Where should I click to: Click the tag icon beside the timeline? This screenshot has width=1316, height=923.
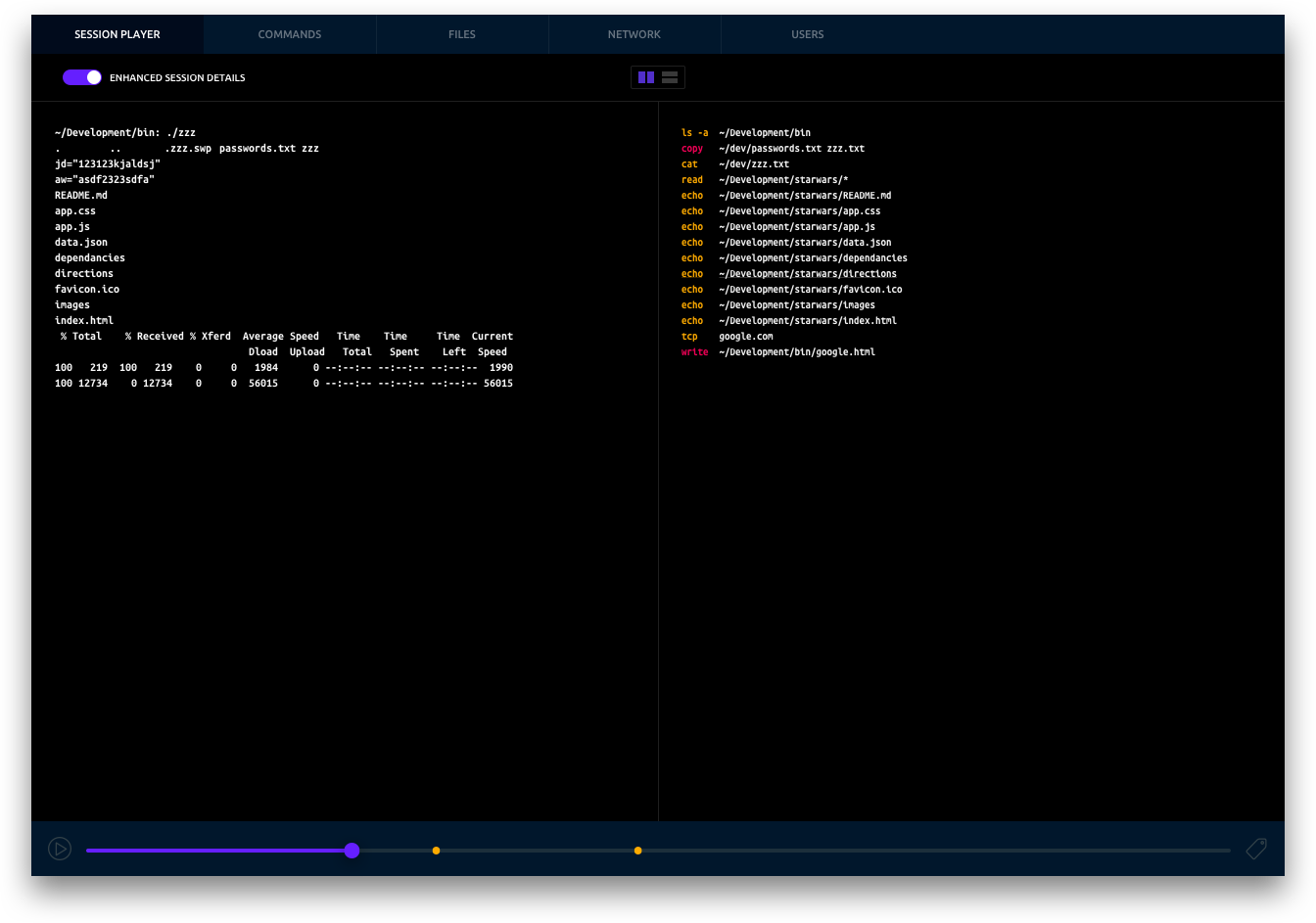pos(1256,850)
